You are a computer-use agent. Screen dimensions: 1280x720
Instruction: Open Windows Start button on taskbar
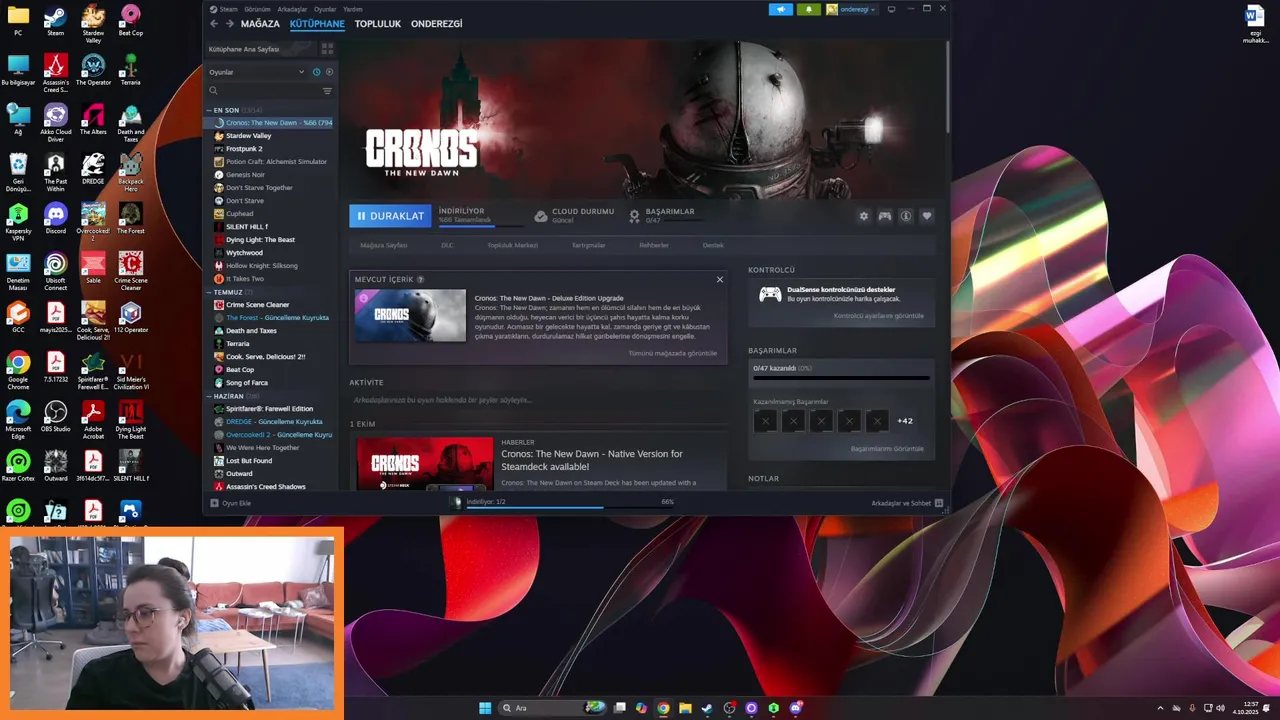[485, 708]
